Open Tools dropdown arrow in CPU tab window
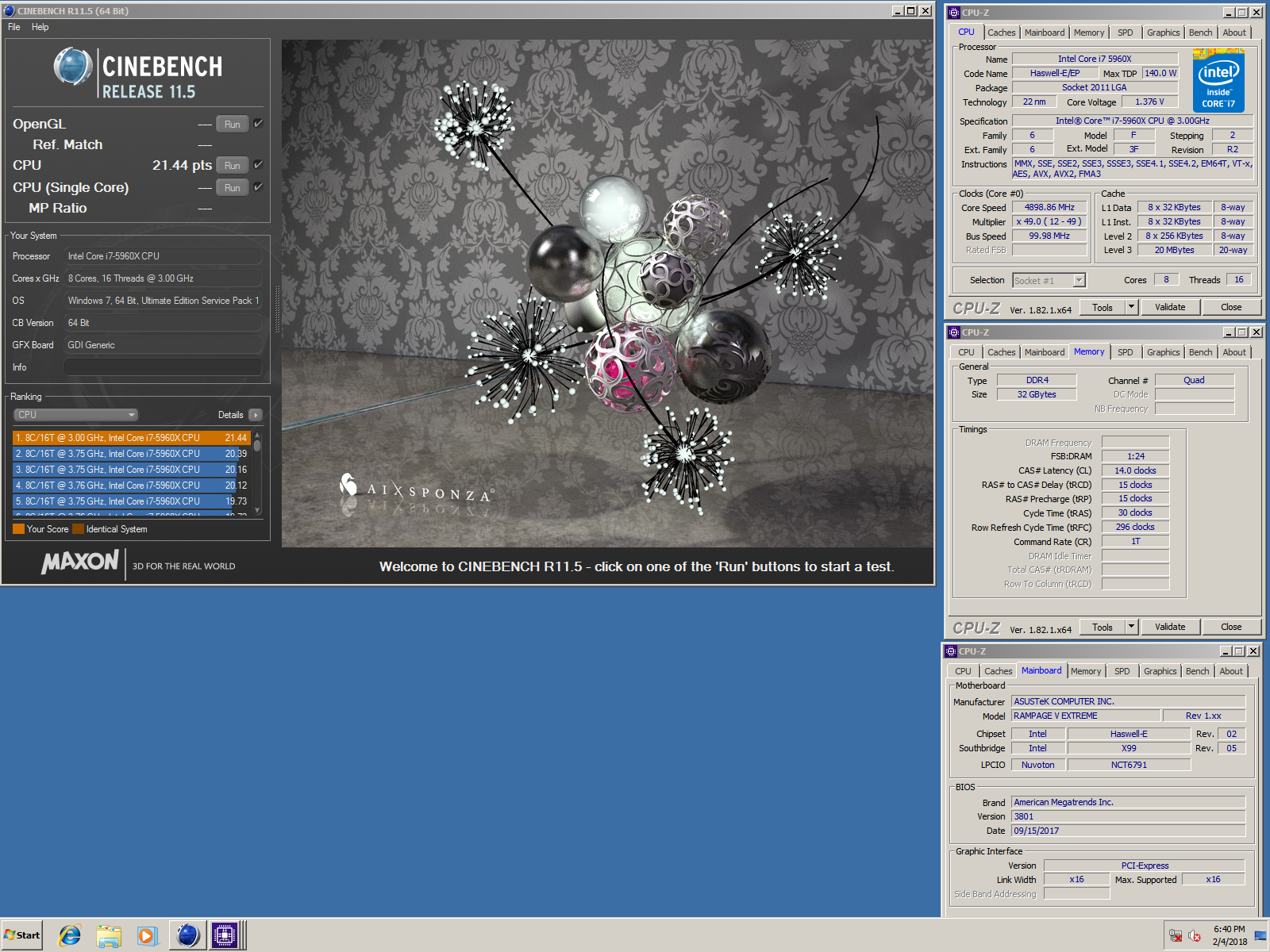This screenshot has width=1270, height=952. point(1132,307)
